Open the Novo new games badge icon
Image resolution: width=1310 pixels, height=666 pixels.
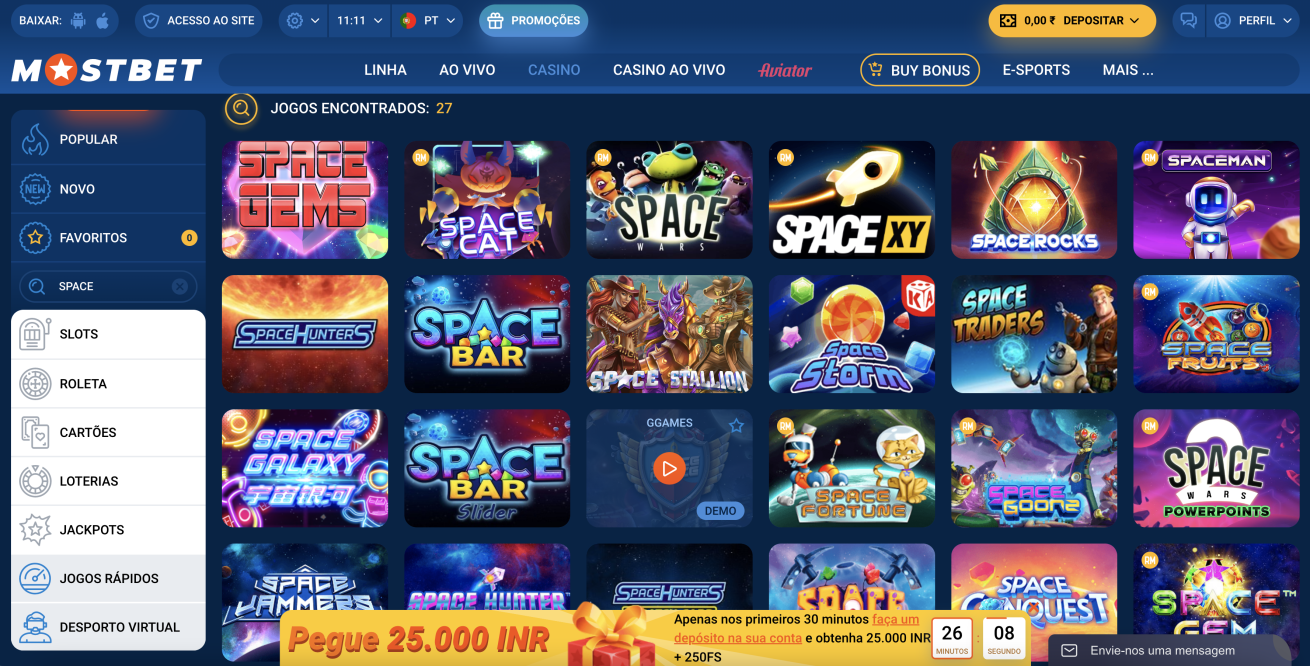35,189
